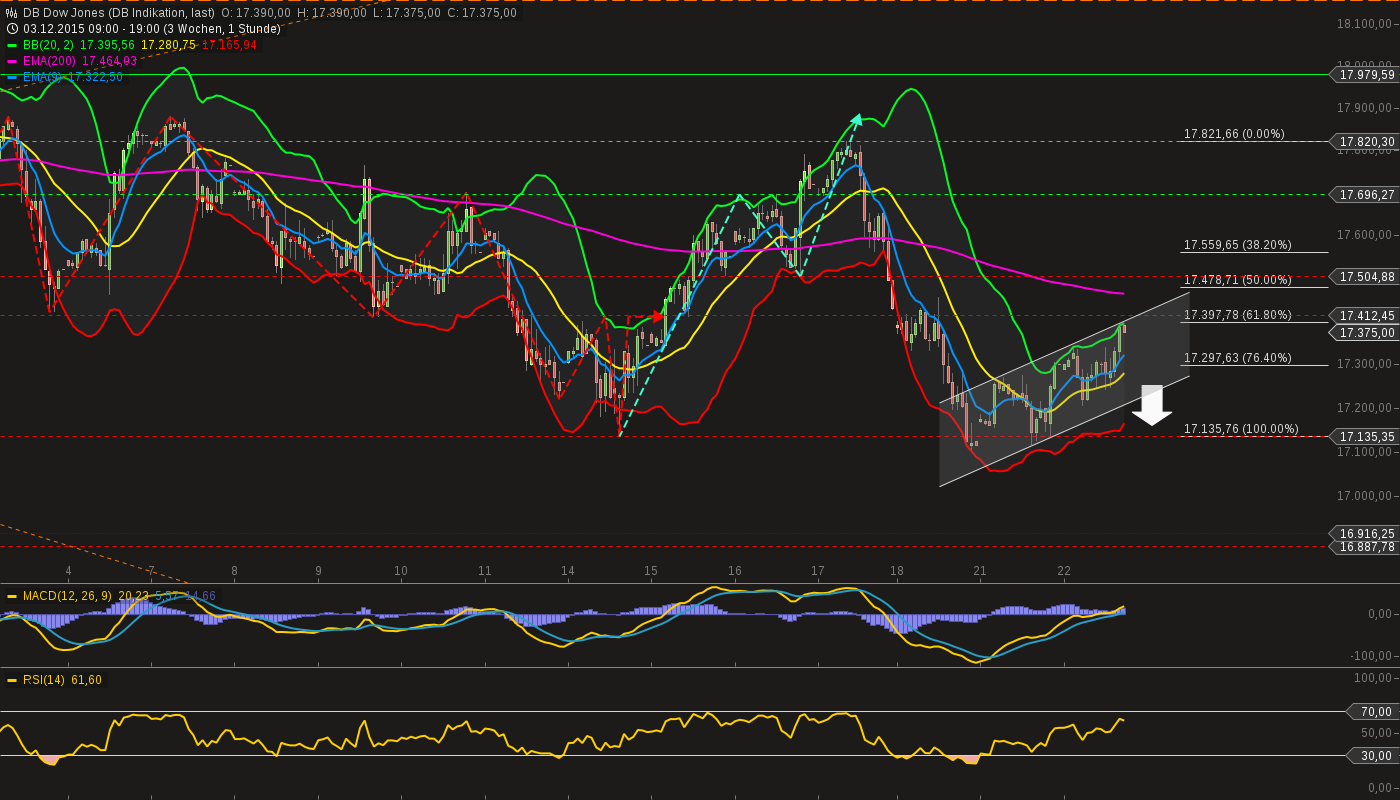Select the DB Dow Jones instrument title
This screenshot has width=1400, height=800.
coord(119,13)
